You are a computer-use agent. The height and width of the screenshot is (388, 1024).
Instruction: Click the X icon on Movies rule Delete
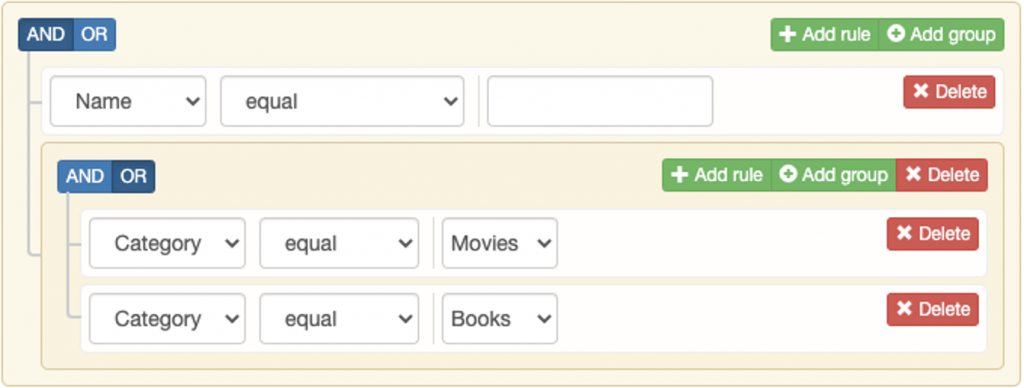[904, 233]
